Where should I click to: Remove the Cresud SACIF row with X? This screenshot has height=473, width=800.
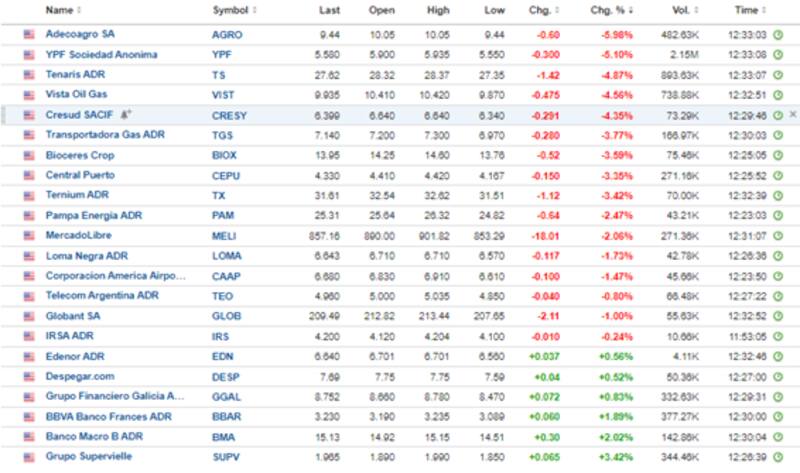click(x=793, y=114)
